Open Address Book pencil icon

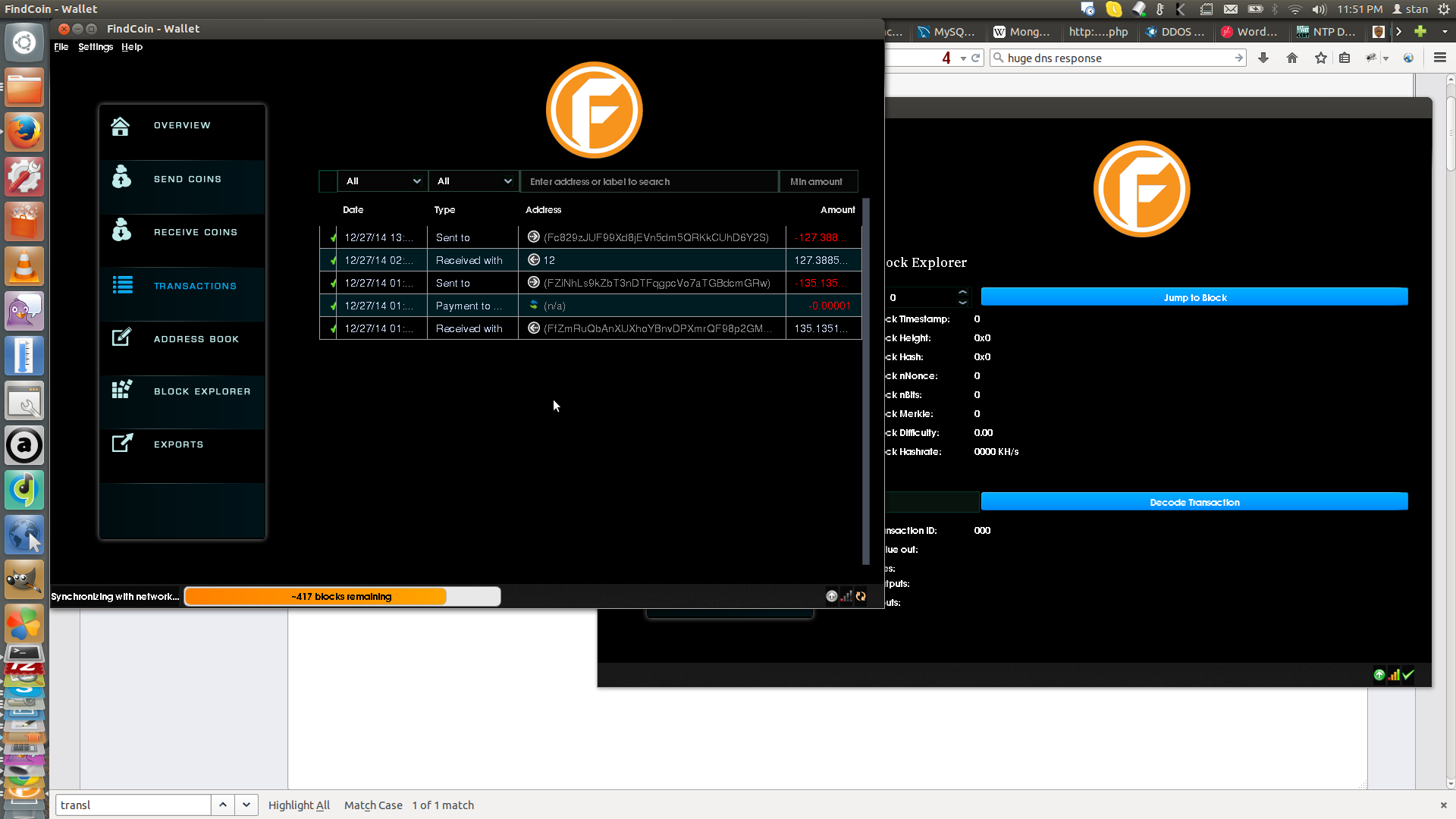point(122,337)
